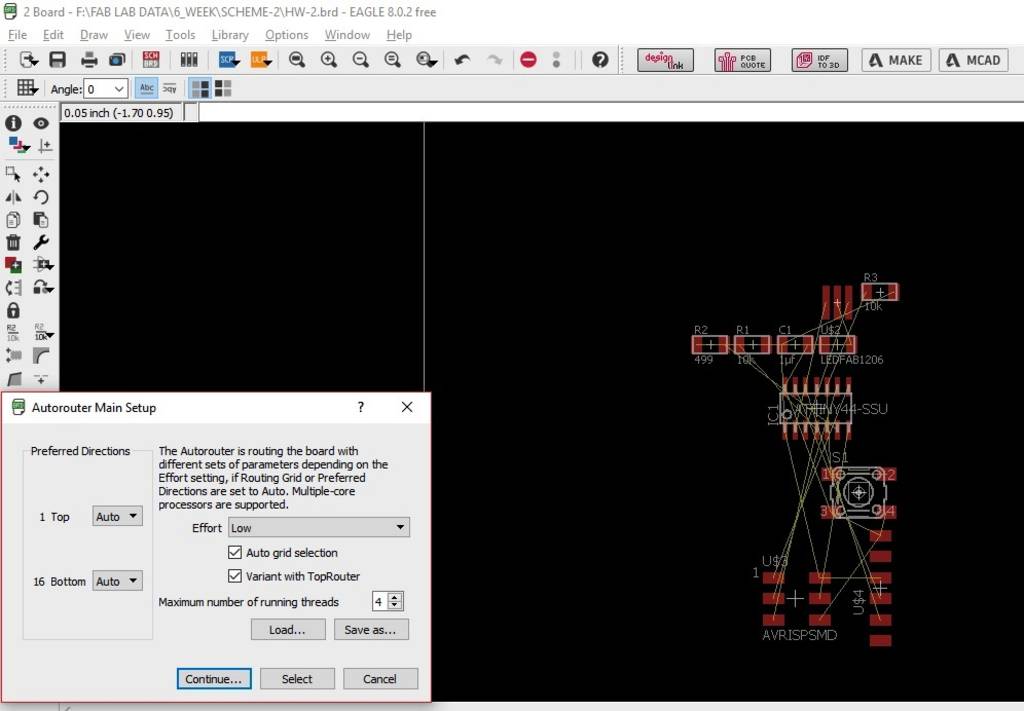Click the Zoom out magnifier icon
This screenshot has width=1024, height=711.
coord(360,60)
